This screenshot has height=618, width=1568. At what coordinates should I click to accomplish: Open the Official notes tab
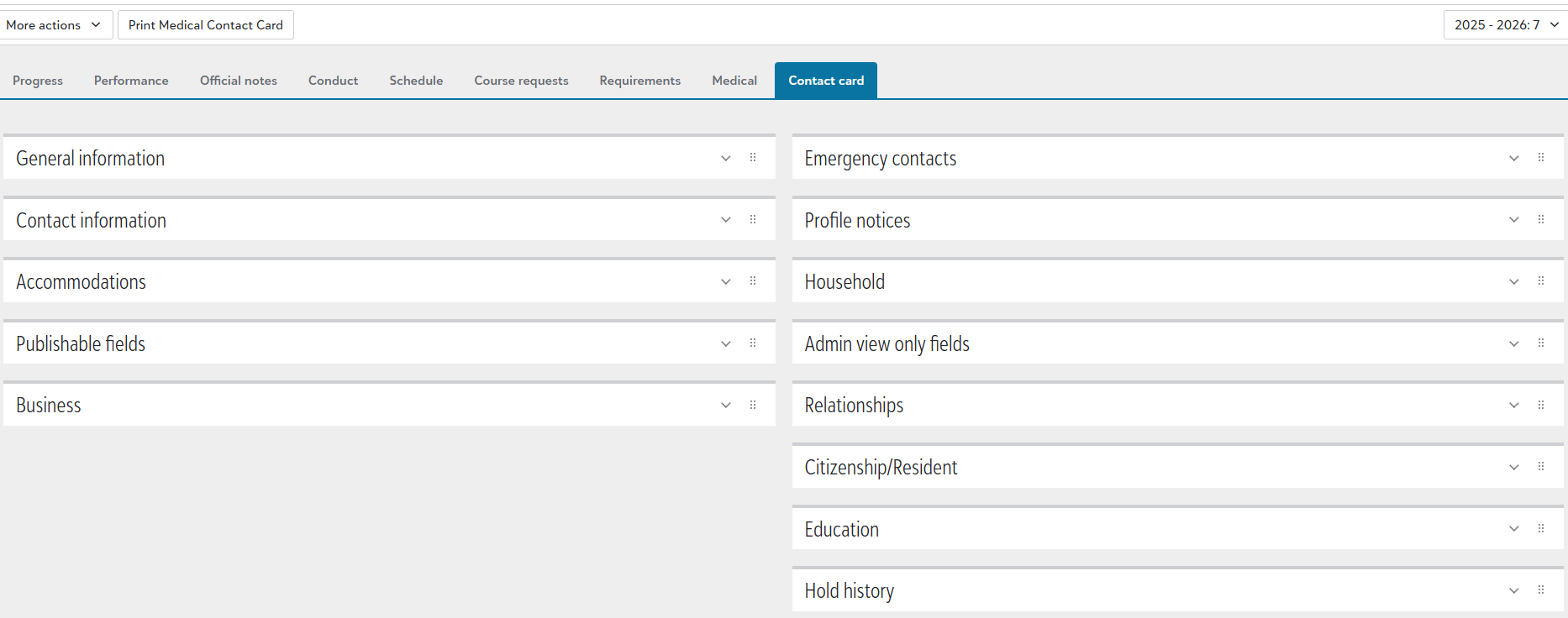239,81
